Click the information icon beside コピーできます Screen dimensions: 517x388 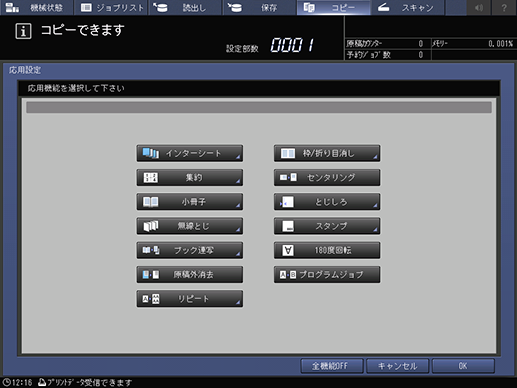coord(23,31)
